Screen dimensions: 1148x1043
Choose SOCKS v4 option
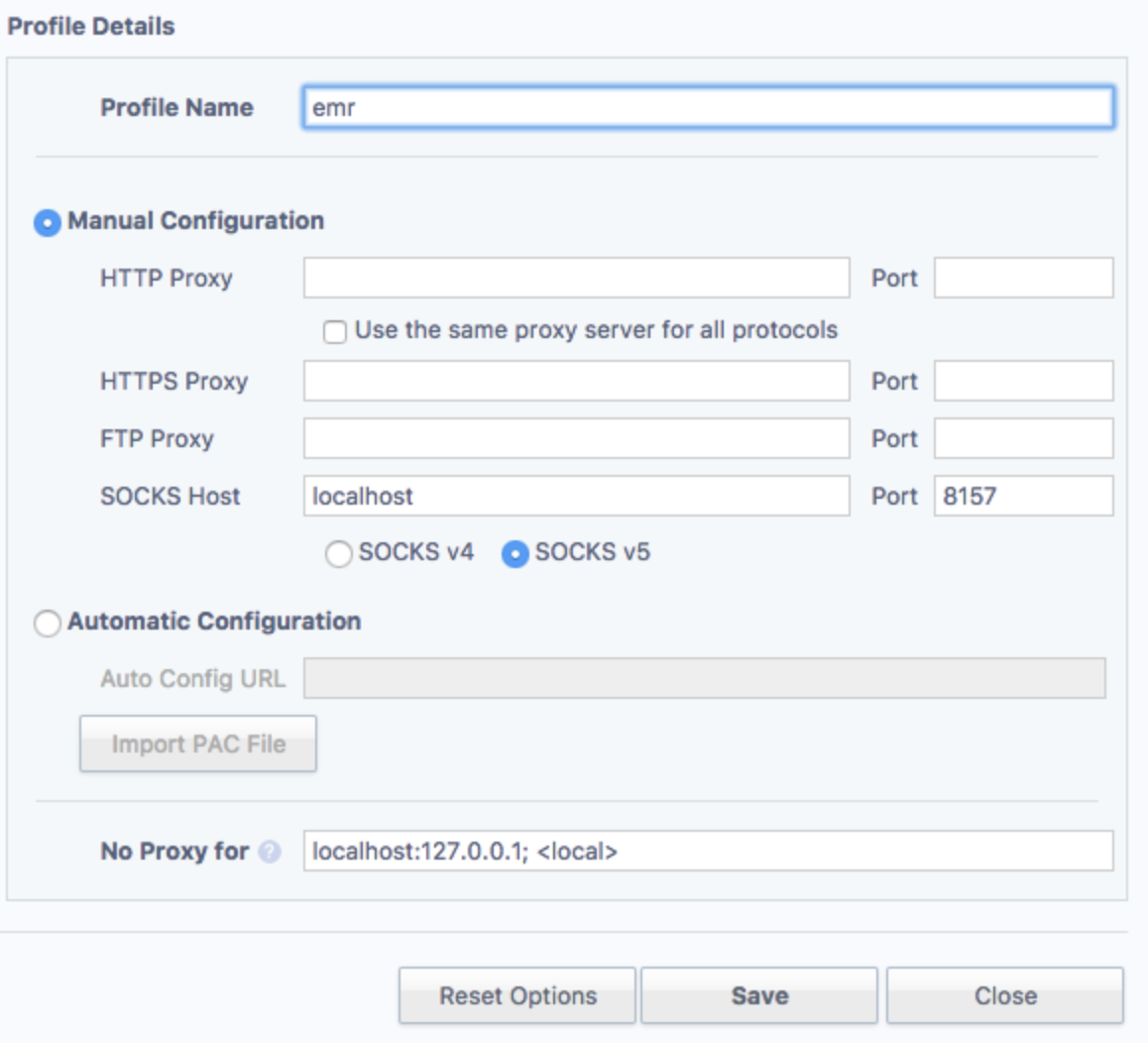pyautogui.click(x=339, y=554)
